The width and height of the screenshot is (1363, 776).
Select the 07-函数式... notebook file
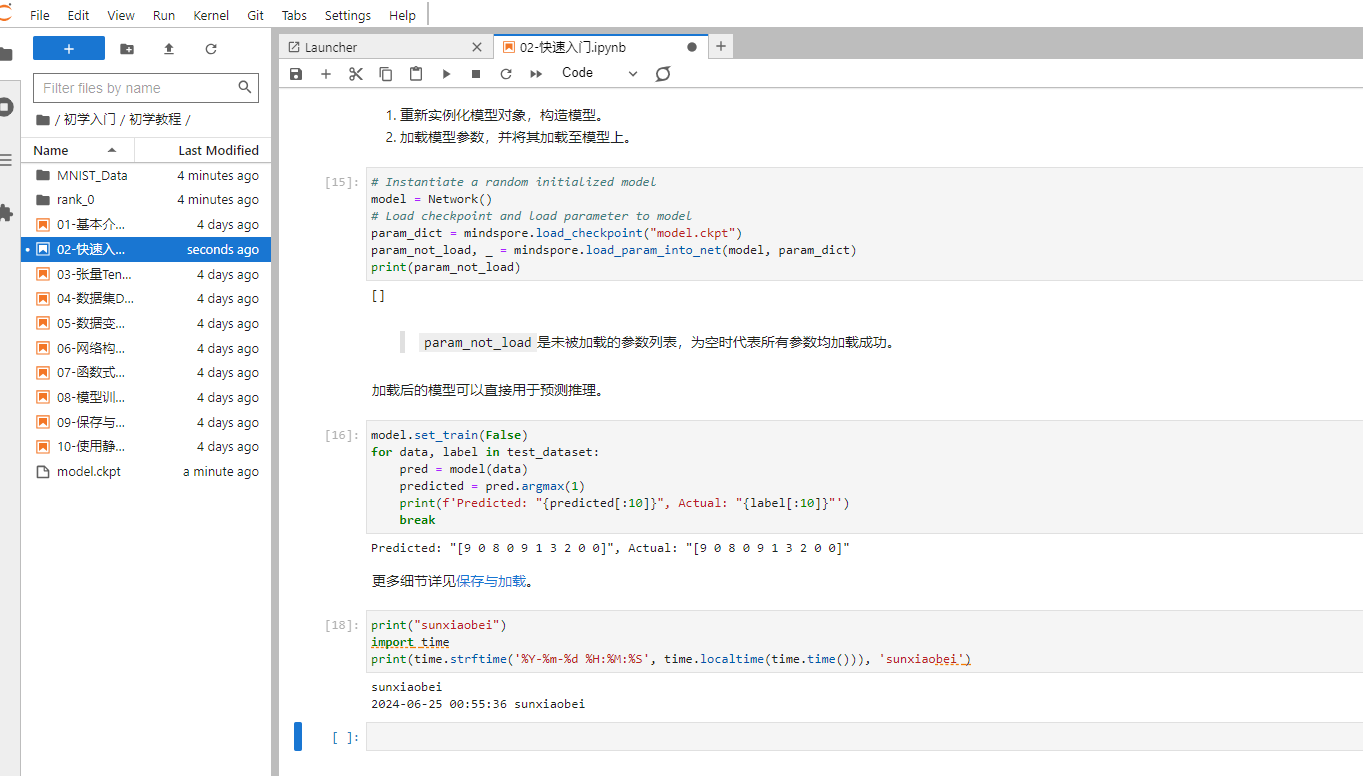(x=146, y=373)
